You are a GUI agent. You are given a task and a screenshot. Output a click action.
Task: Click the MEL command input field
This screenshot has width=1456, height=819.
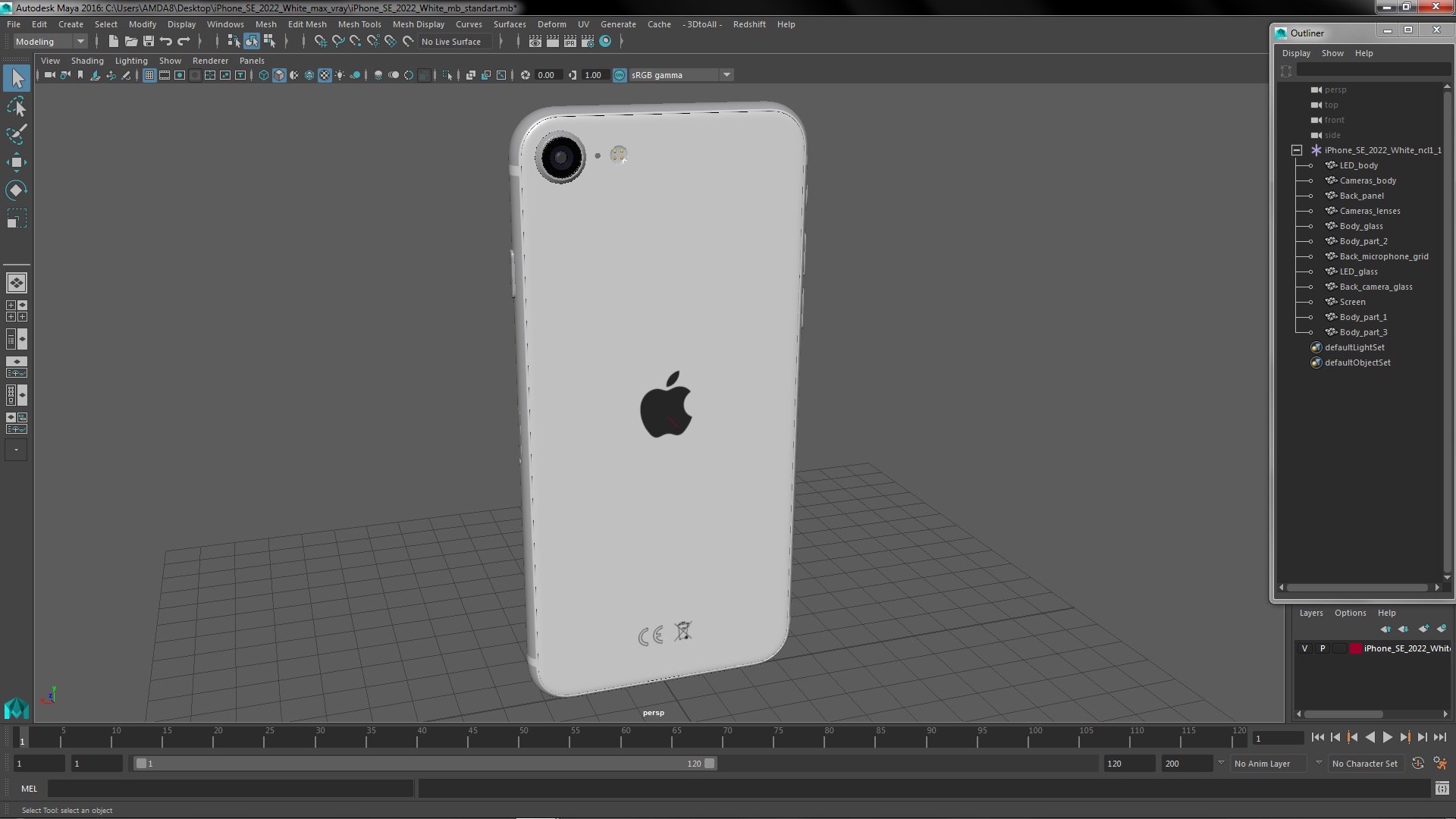[231, 789]
